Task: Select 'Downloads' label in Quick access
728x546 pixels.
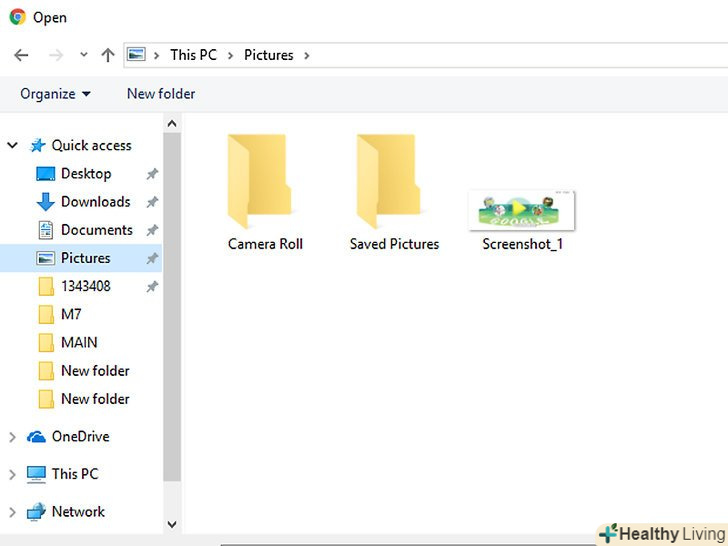Action: 96,202
